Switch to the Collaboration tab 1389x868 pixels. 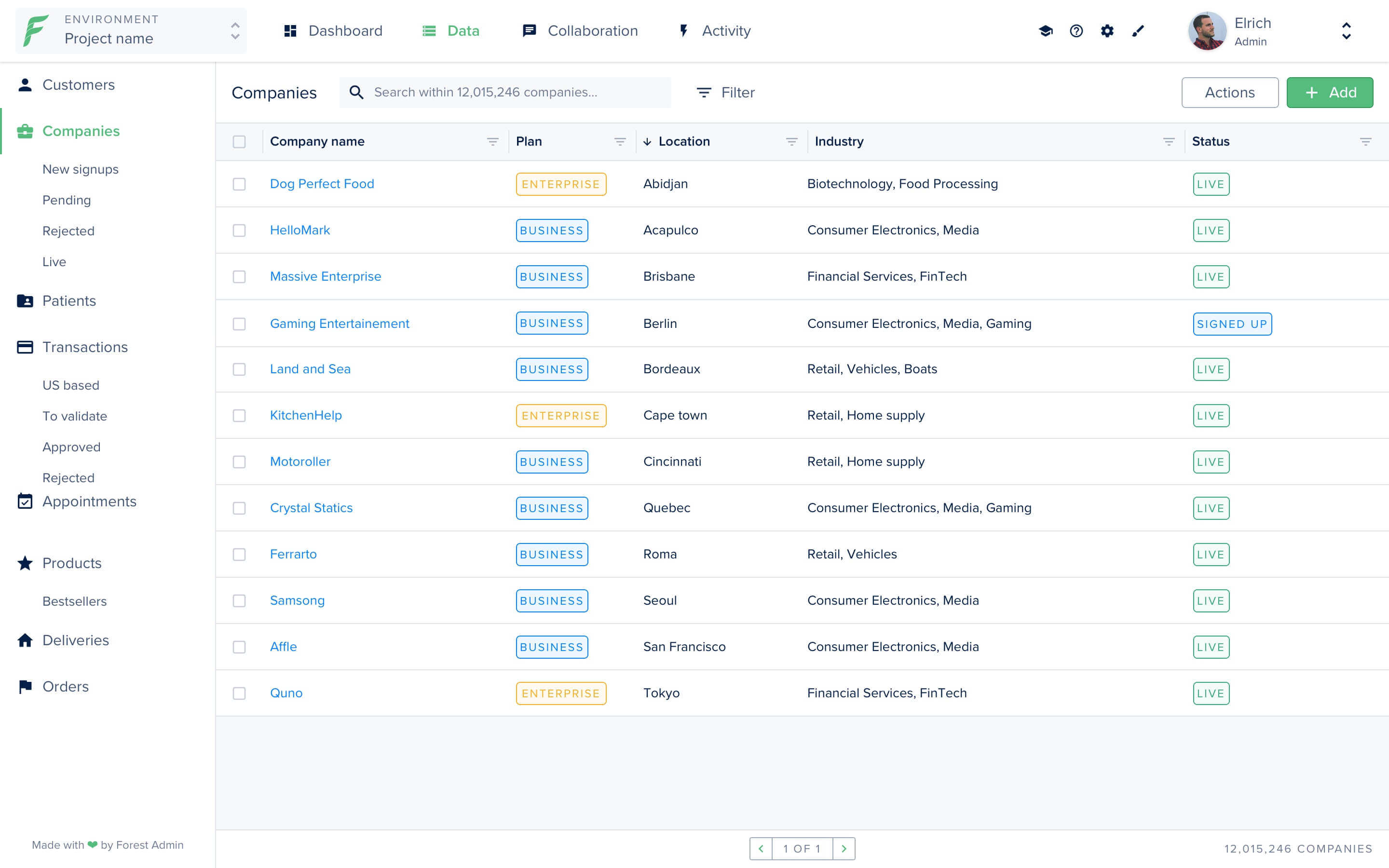[x=592, y=30]
